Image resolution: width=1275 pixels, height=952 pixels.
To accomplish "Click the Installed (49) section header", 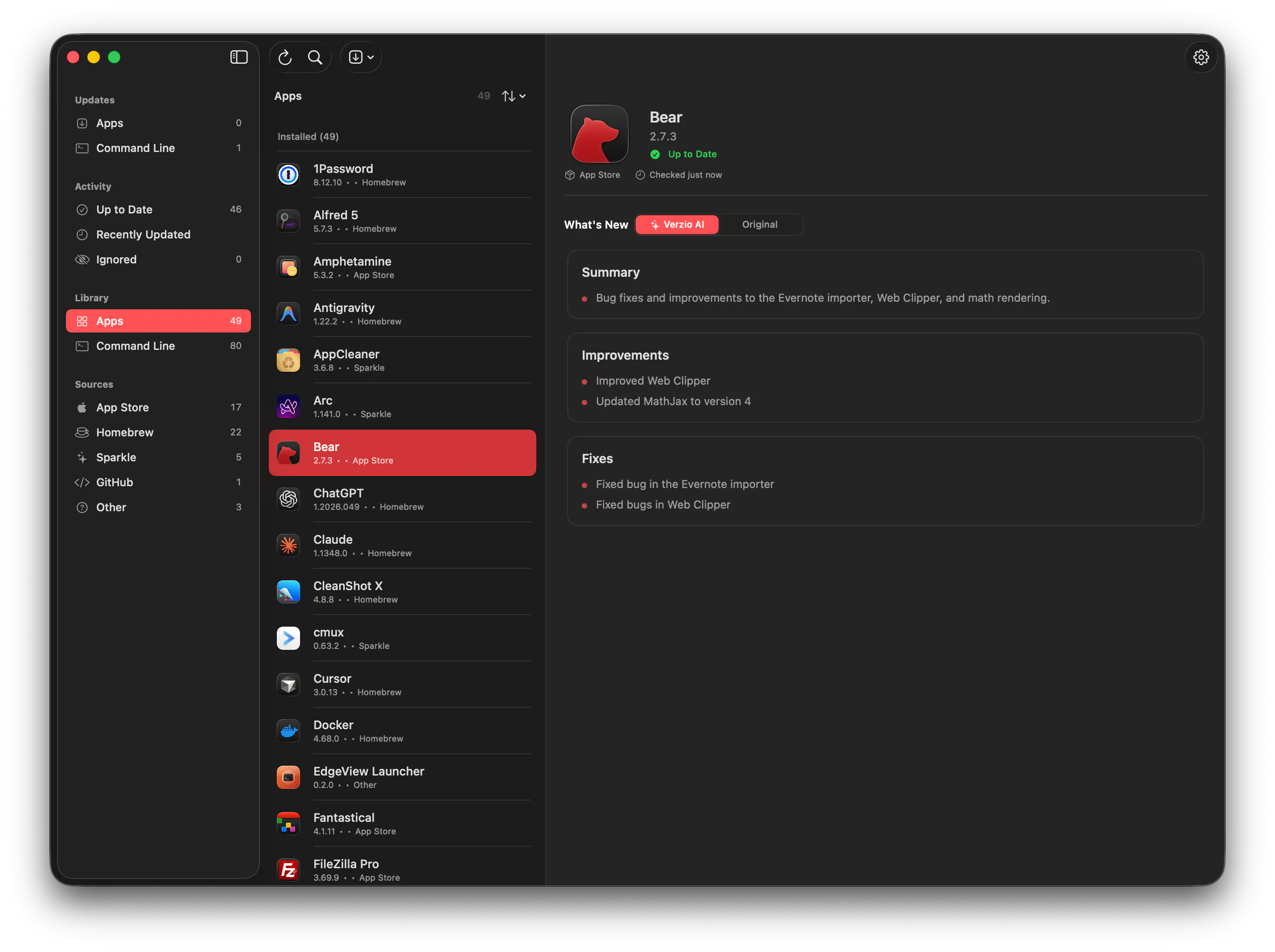I will pyautogui.click(x=308, y=136).
